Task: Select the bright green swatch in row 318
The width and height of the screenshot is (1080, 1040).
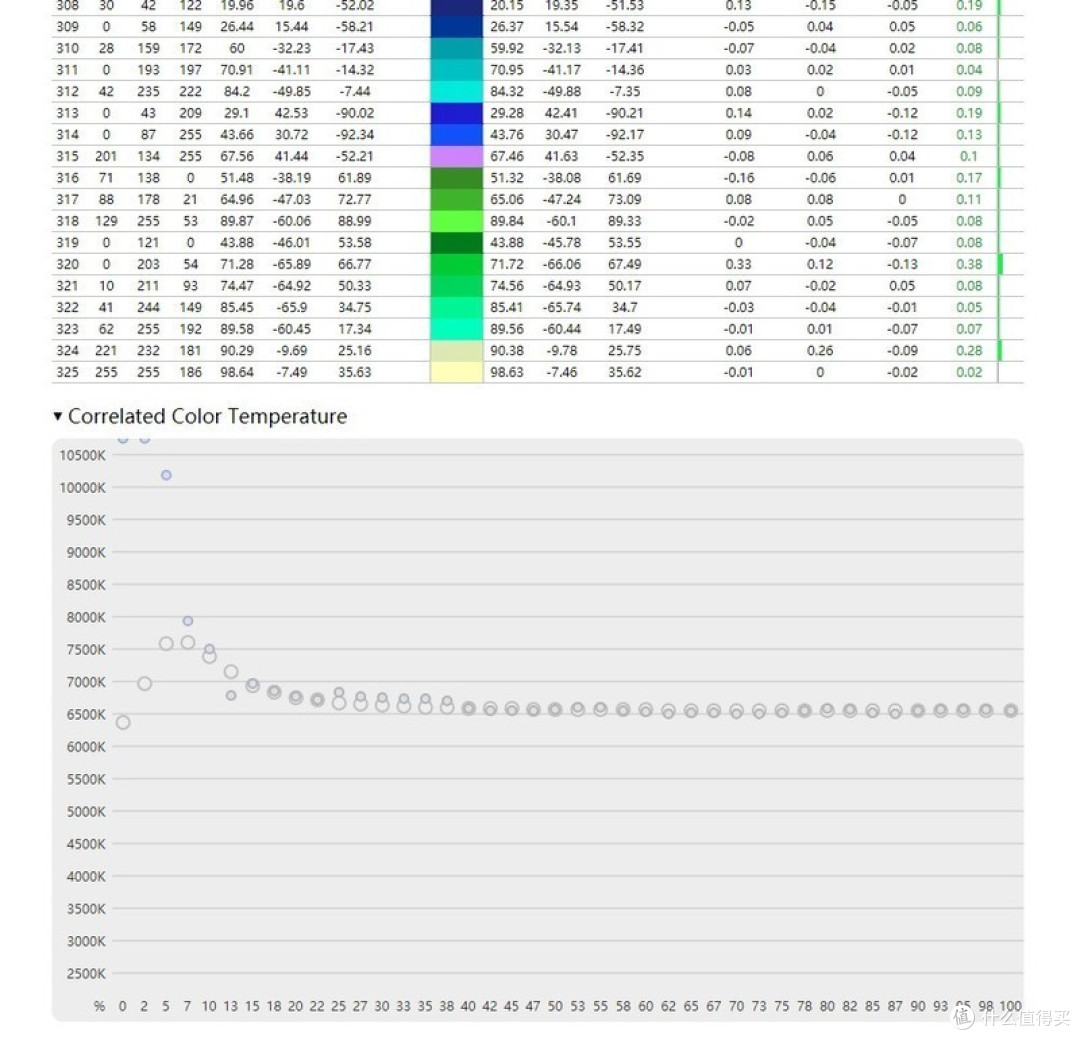Action: 457,221
